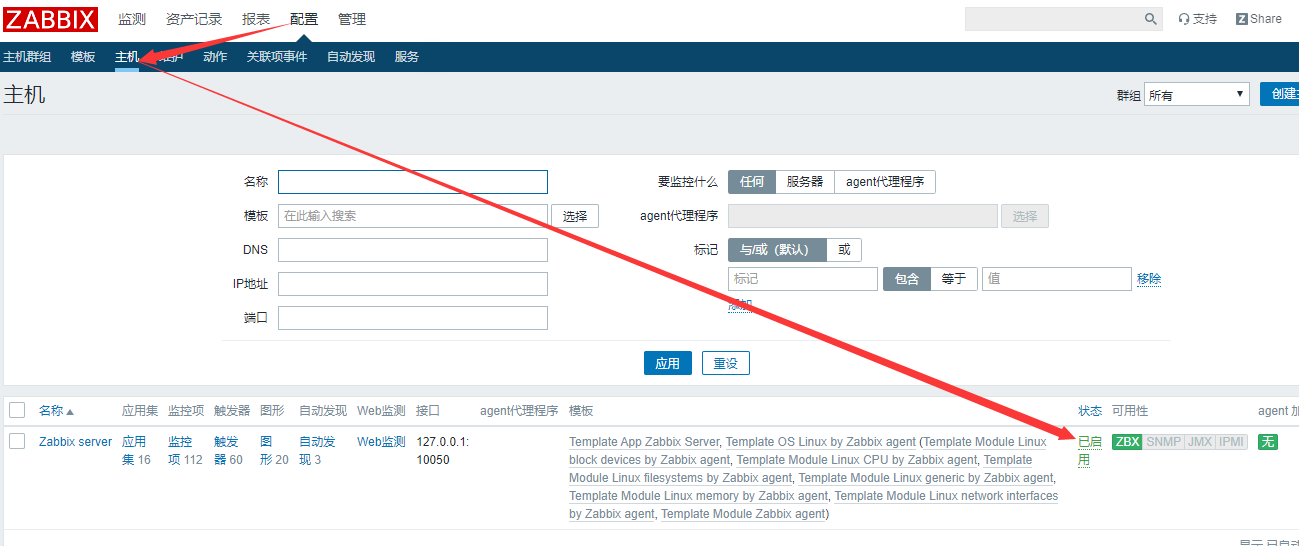Open Template Module Linux memory by Zabbix agent
The height and width of the screenshot is (546, 1299).
(x=698, y=495)
